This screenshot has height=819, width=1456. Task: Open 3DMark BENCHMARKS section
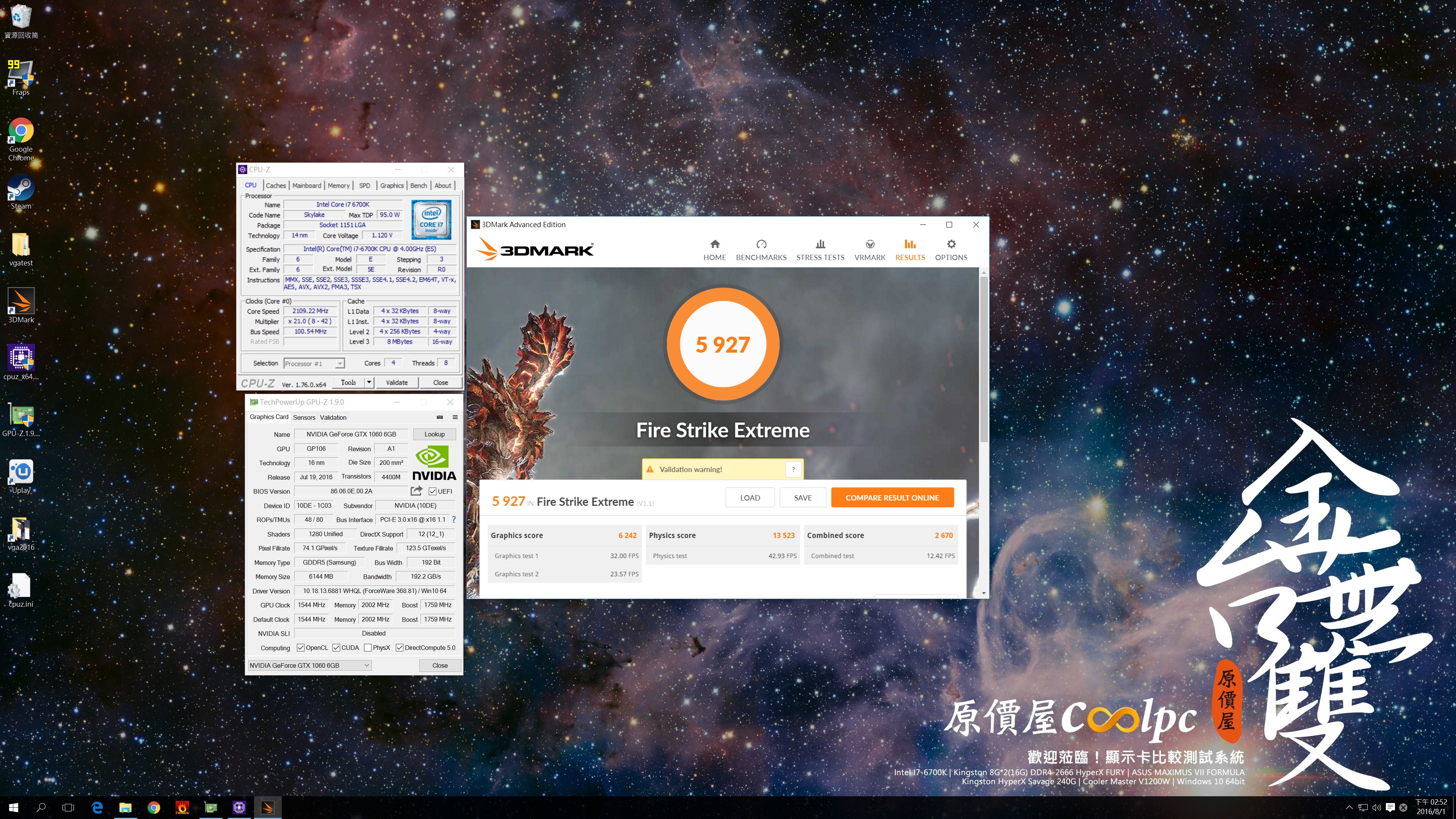[x=761, y=250]
